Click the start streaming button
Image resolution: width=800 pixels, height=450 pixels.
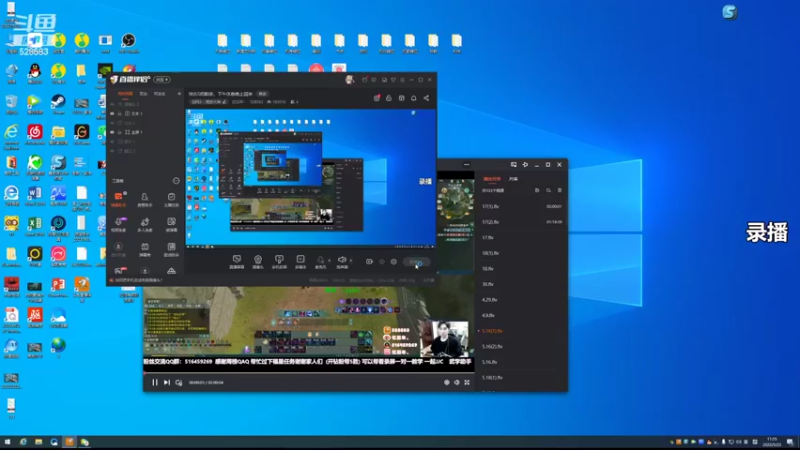click(416, 262)
